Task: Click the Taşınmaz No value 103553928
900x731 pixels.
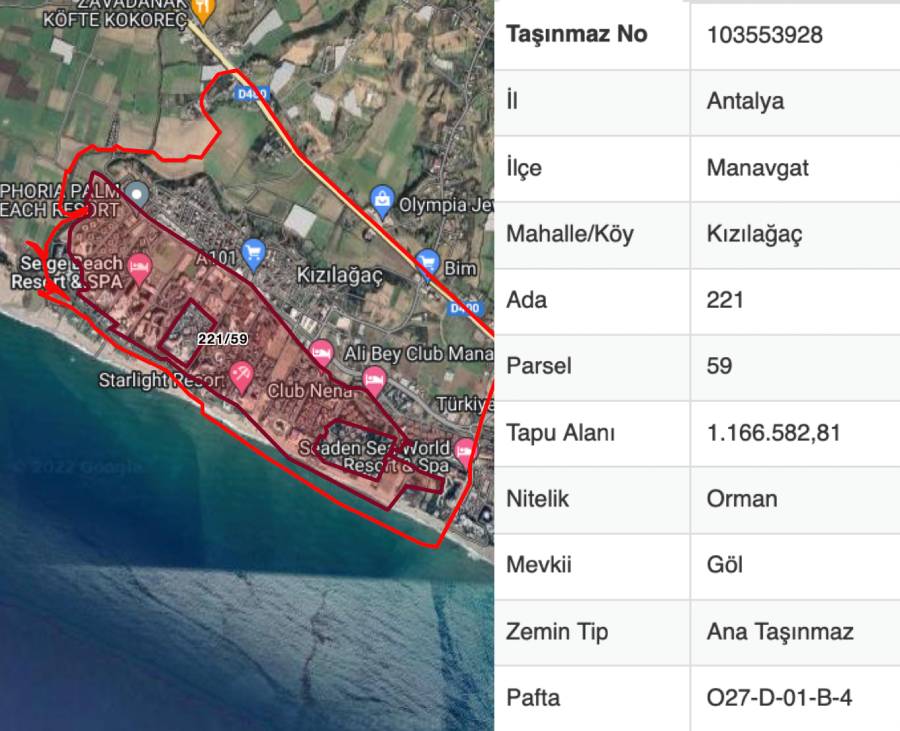Action: 765,35
